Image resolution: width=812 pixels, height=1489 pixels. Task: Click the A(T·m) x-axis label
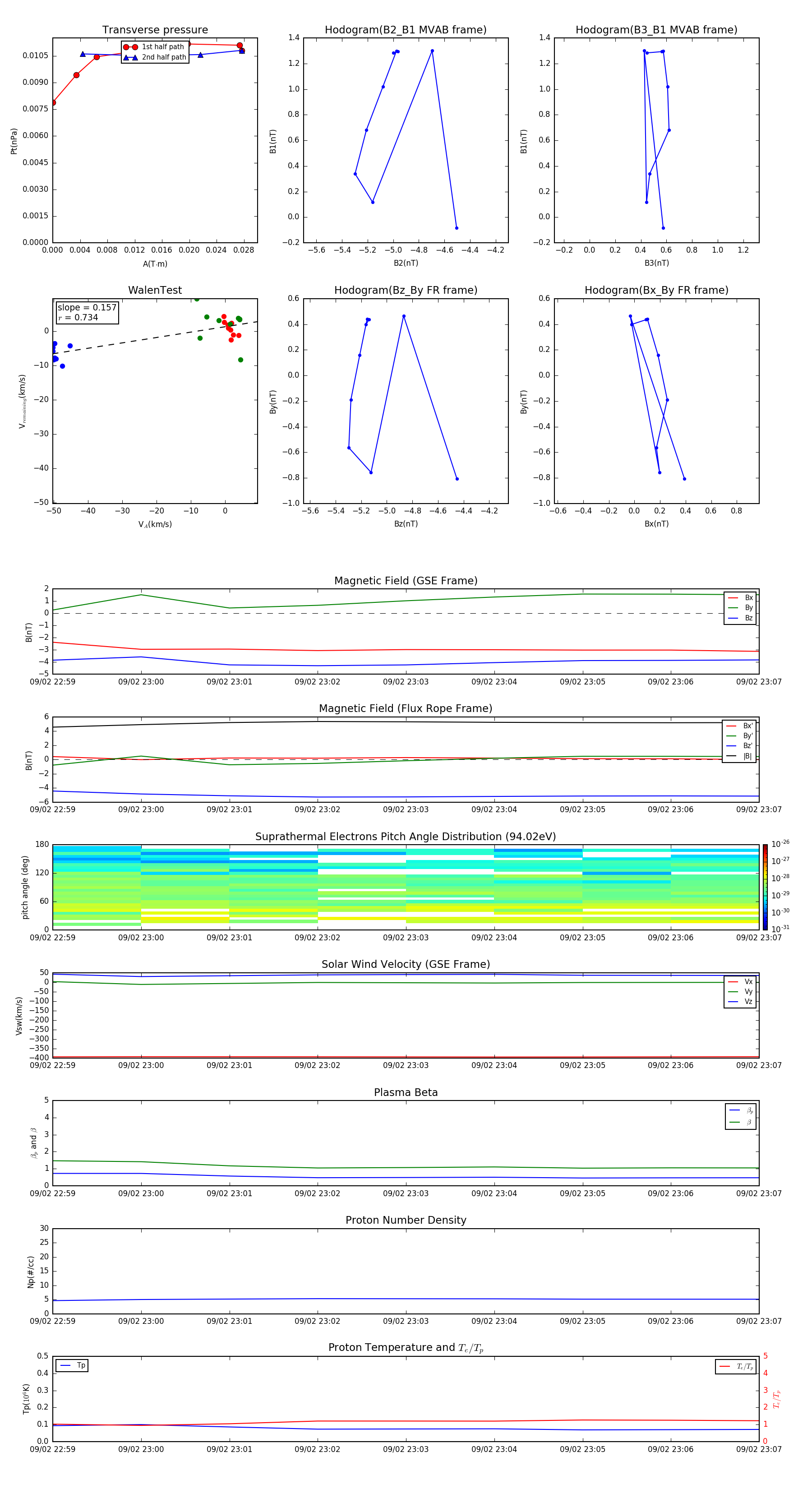(155, 264)
